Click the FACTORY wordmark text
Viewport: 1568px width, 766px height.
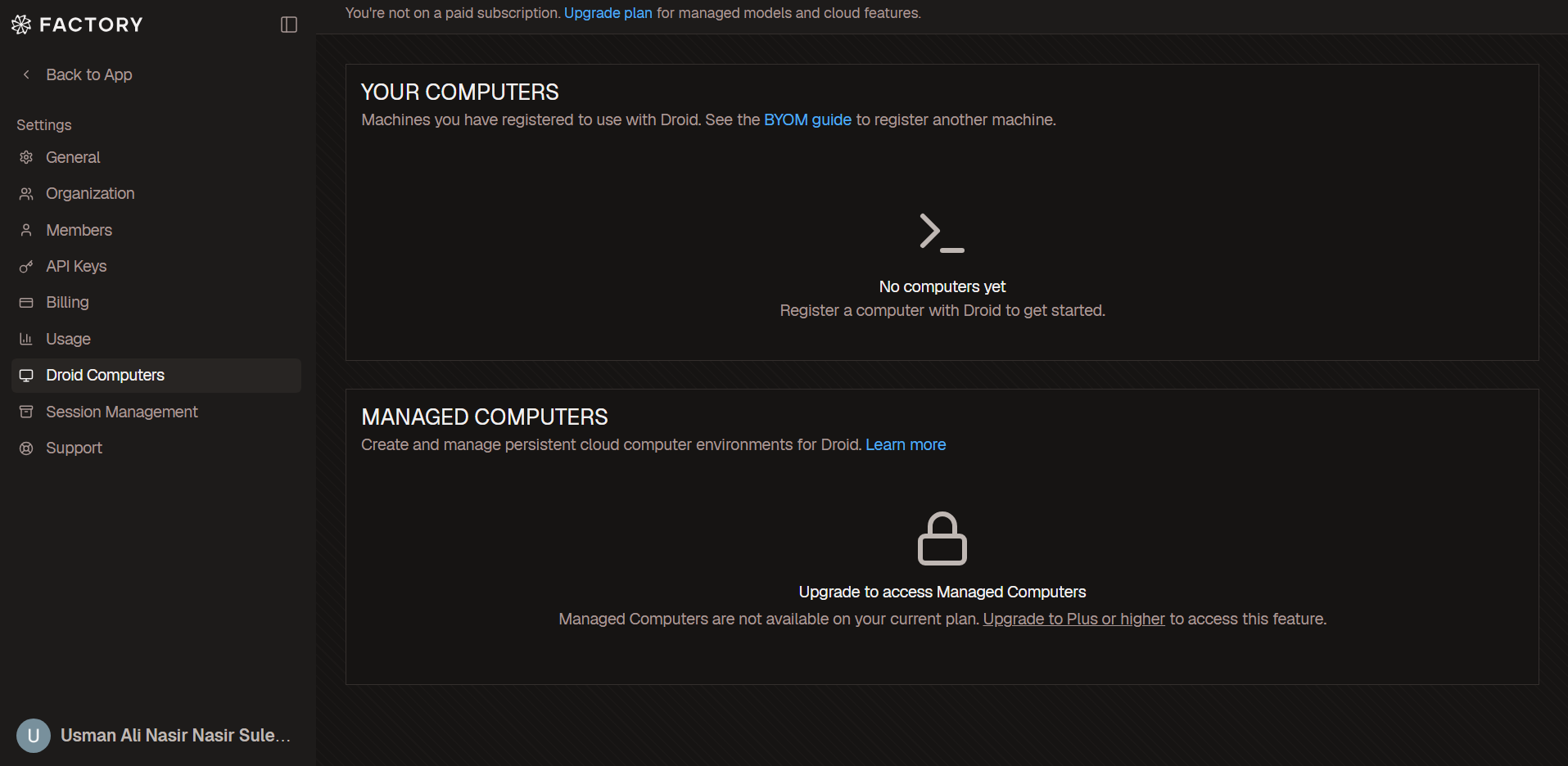click(91, 25)
